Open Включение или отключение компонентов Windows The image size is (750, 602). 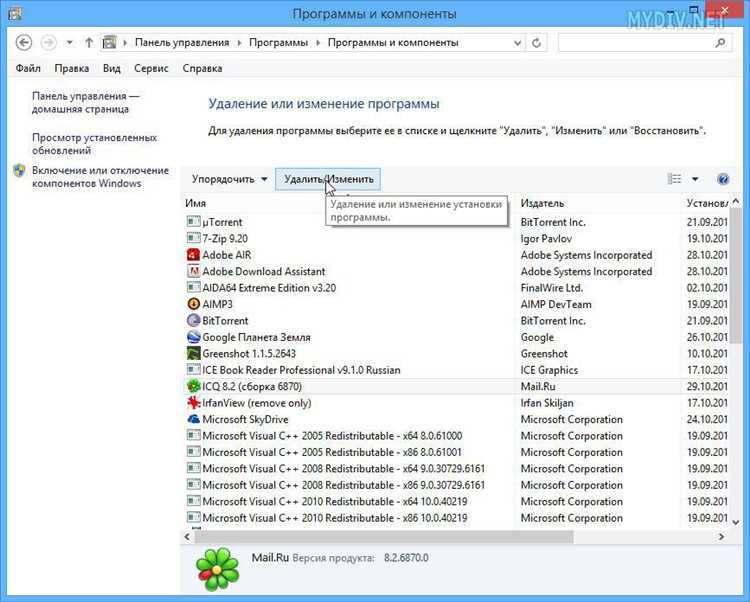pyautogui.click(x=100, y=177)
